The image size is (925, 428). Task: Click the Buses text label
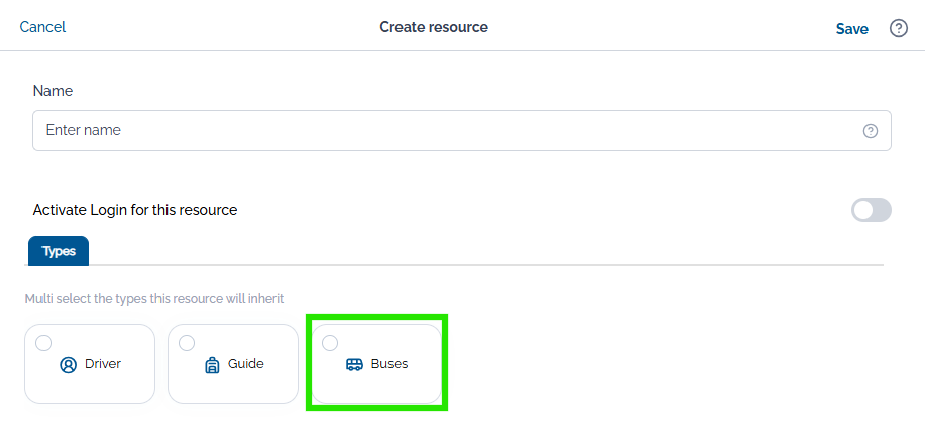(x=389, y=364)
